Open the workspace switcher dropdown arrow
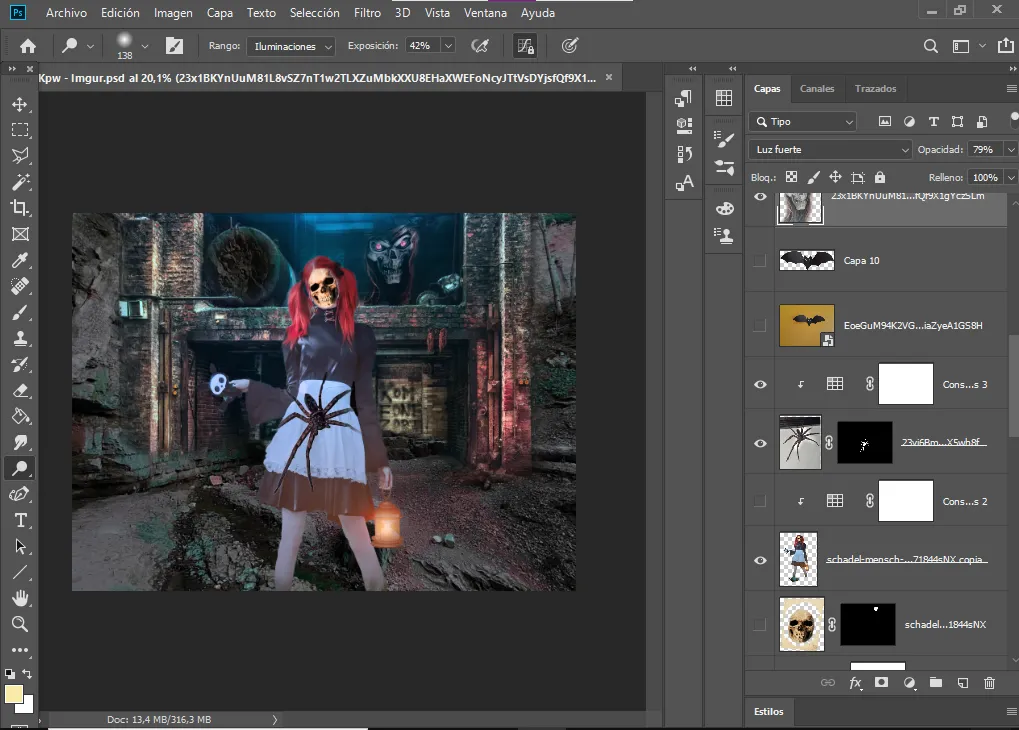The height and width of the screenshot is (730, 1019). (x=982, y=46)
